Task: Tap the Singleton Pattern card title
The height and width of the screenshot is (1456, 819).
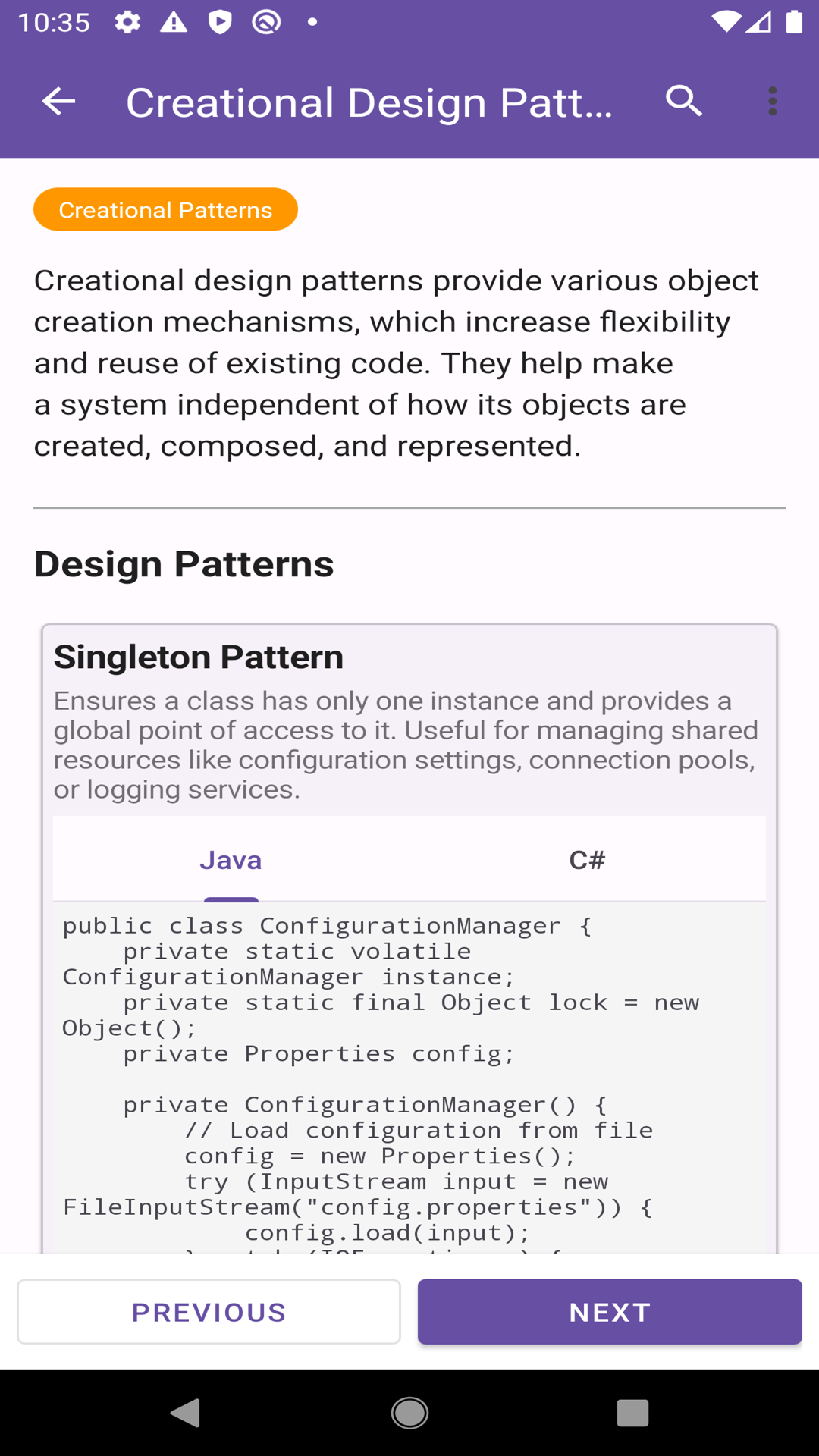Action: point(199,657)
